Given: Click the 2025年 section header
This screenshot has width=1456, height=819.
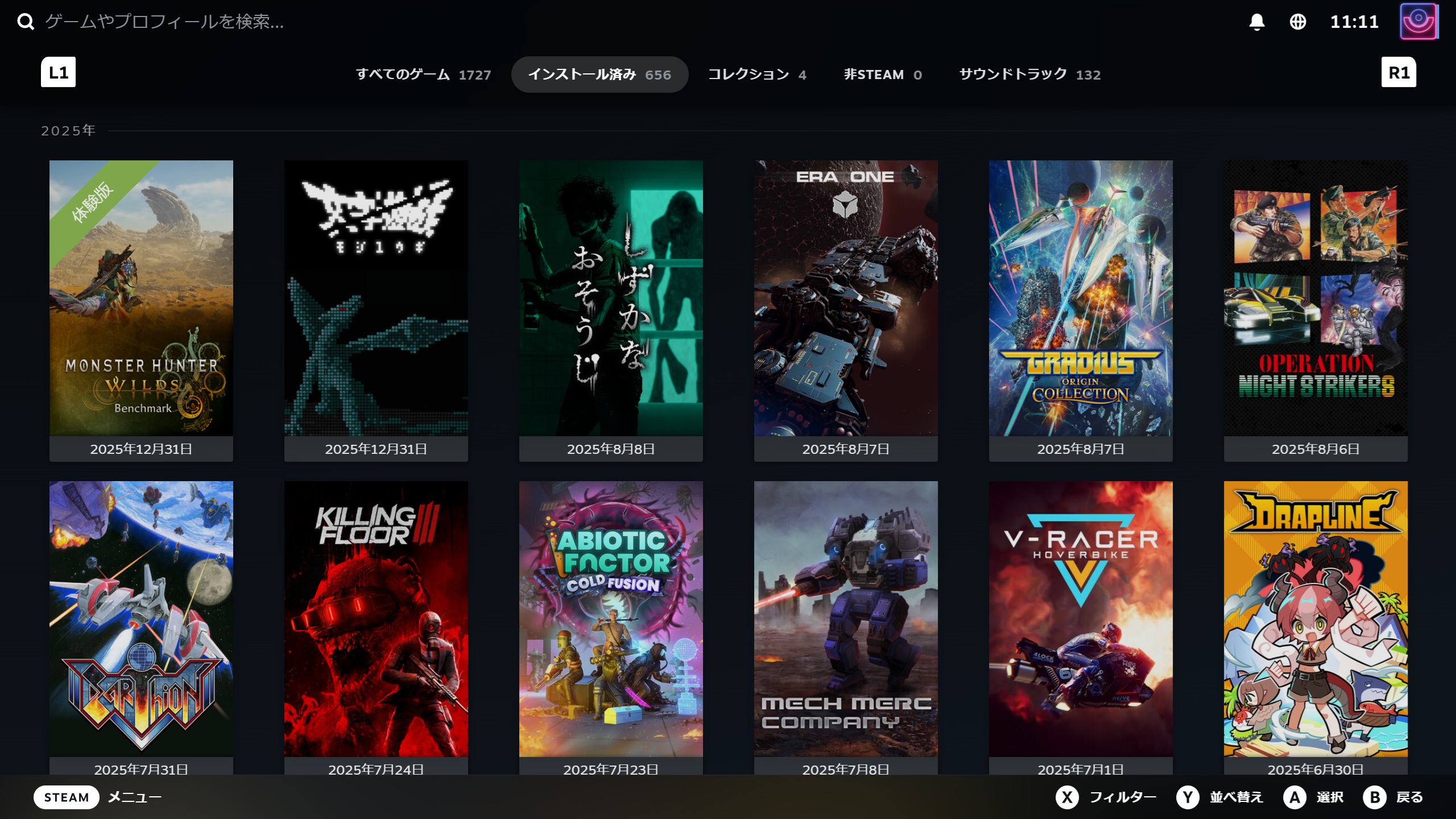Looking at the screenshot, I should click(68, 131).
